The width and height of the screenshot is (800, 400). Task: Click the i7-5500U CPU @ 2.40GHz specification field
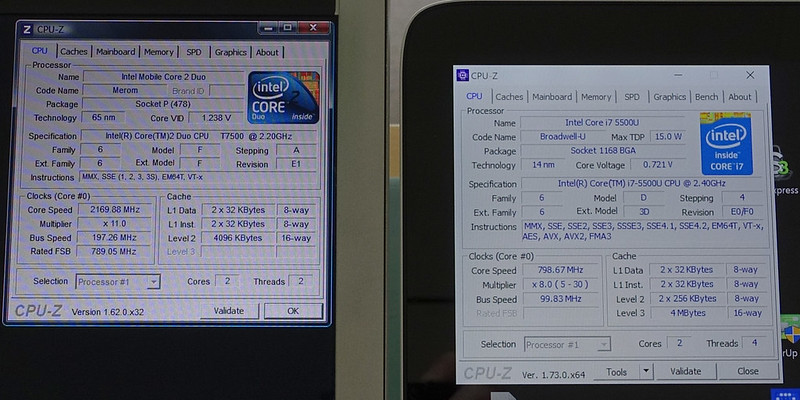click(x=641, y=183)
